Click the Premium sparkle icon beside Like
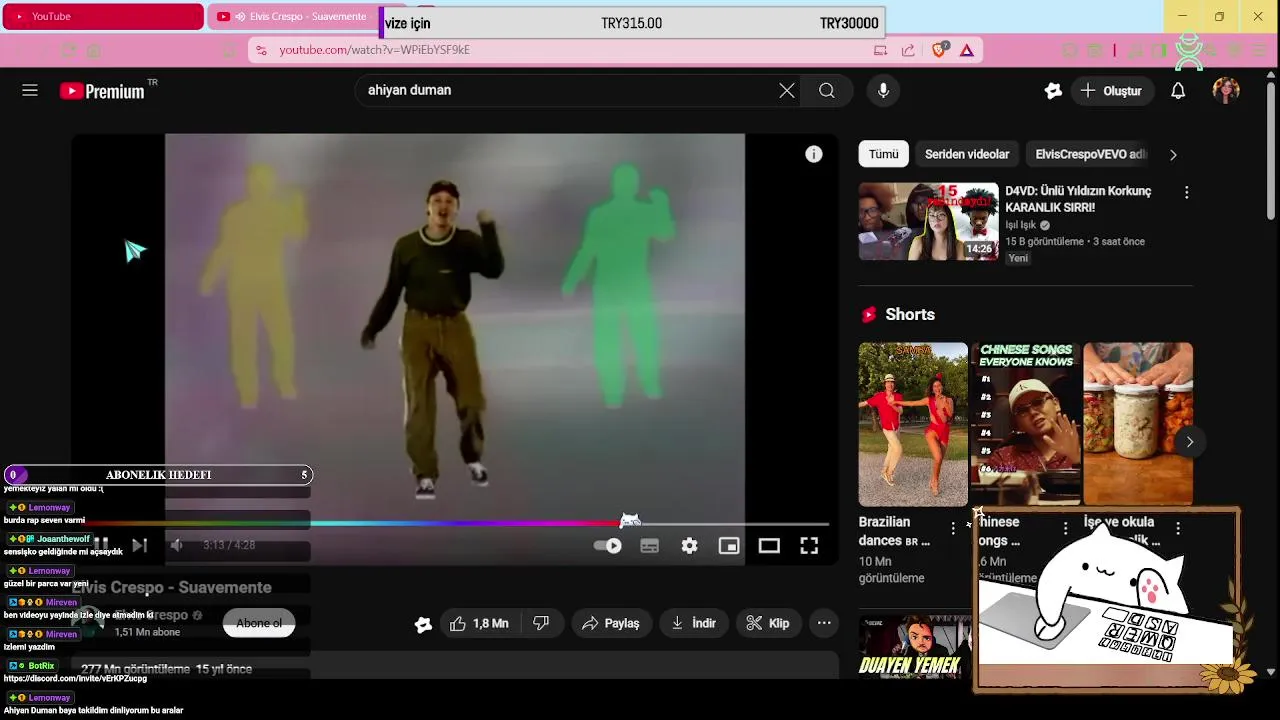Screen dimensions: 1280x720 click(x=423, y=624)
